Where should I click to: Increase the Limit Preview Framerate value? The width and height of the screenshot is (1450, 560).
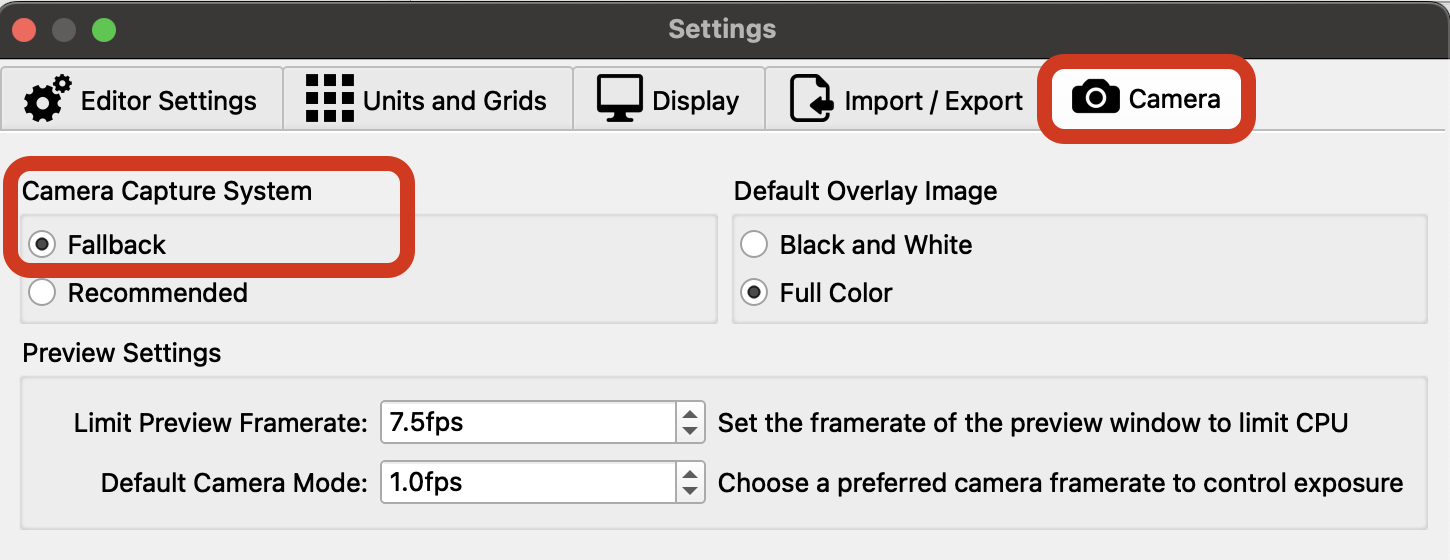(689, 413)
